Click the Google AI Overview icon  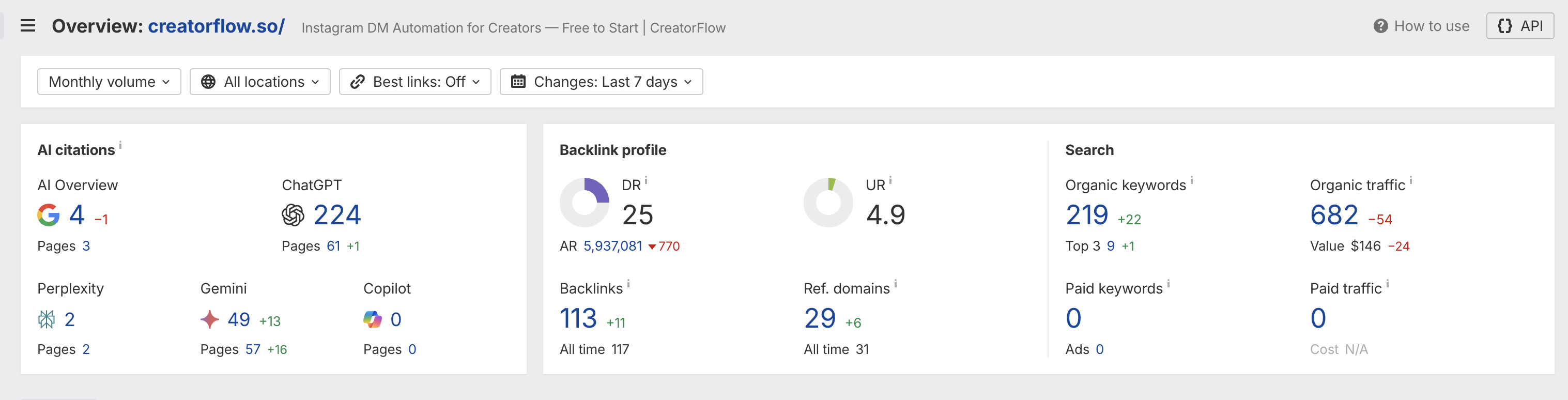coord(49,215)
